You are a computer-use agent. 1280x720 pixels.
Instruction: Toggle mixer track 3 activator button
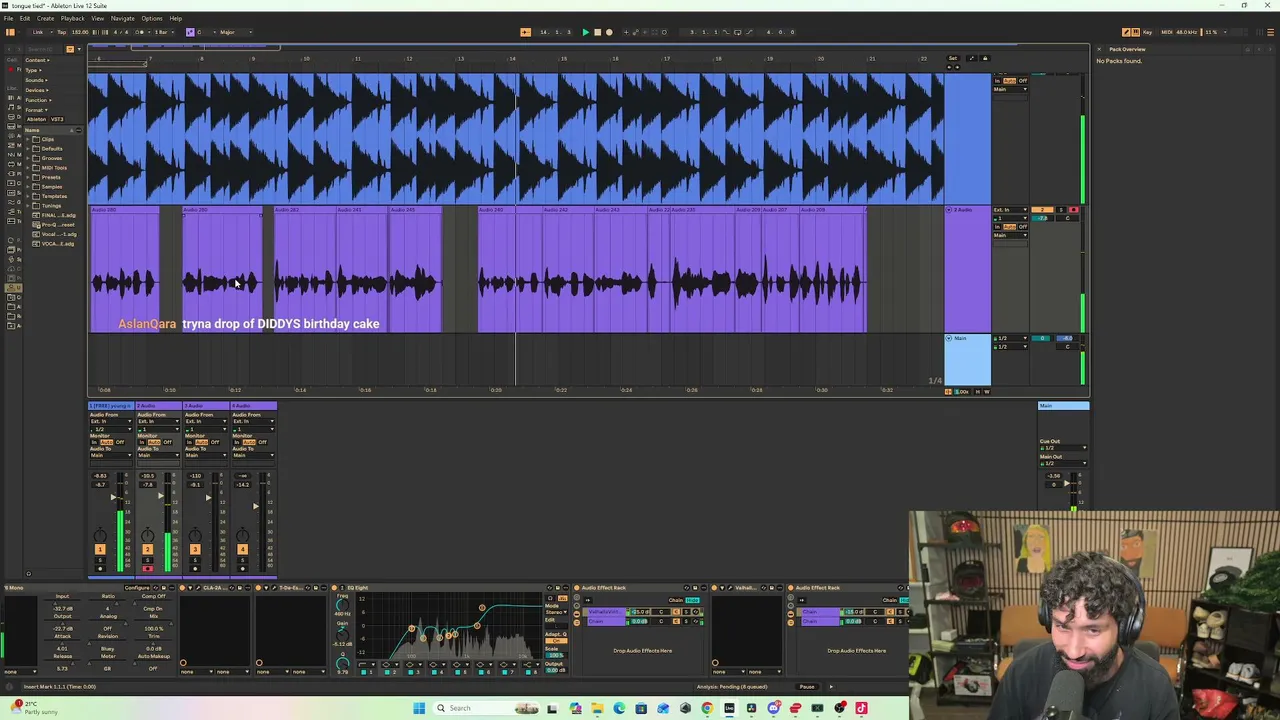coord(195,549)
